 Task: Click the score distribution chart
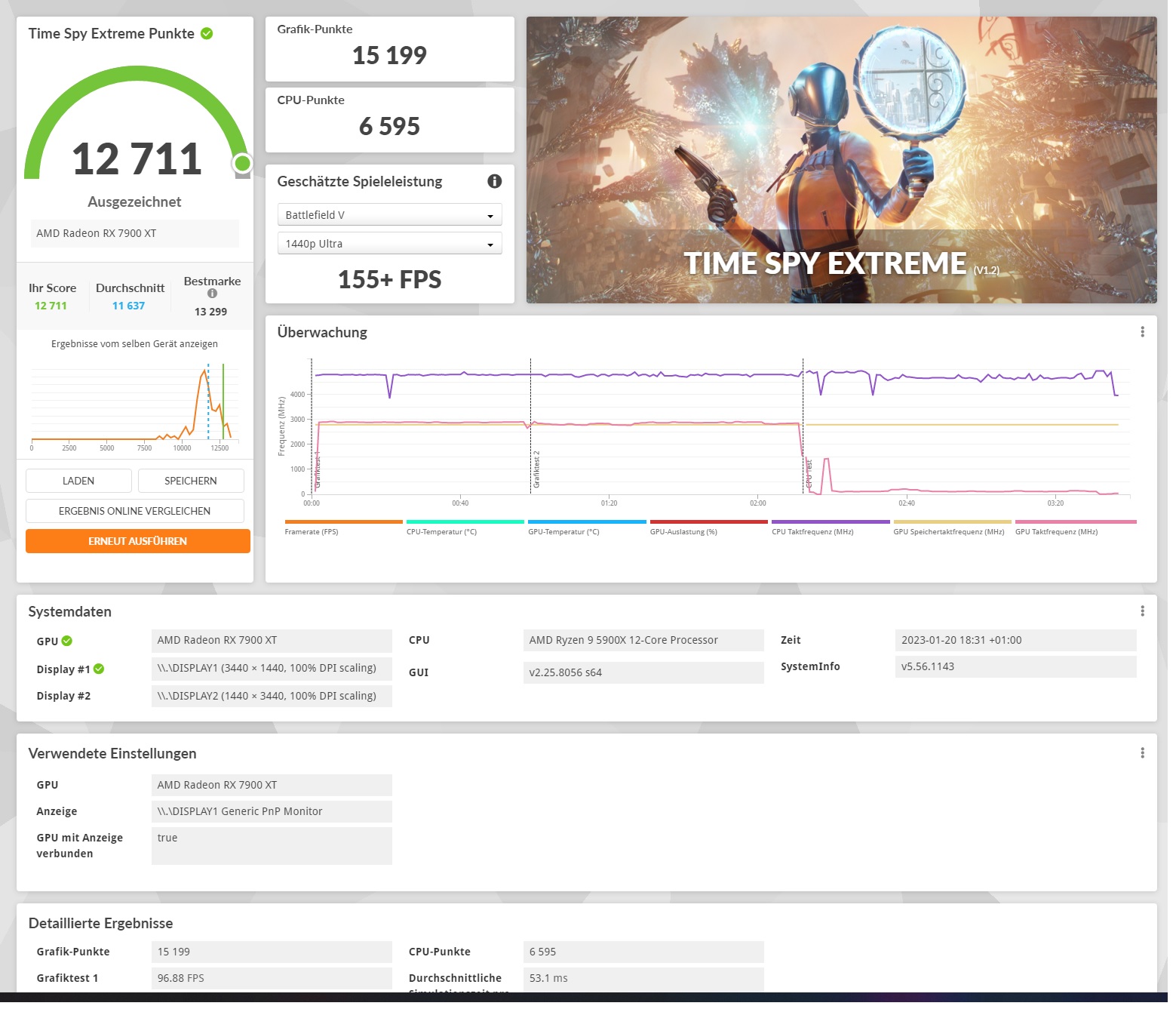[x=136, y=409]
